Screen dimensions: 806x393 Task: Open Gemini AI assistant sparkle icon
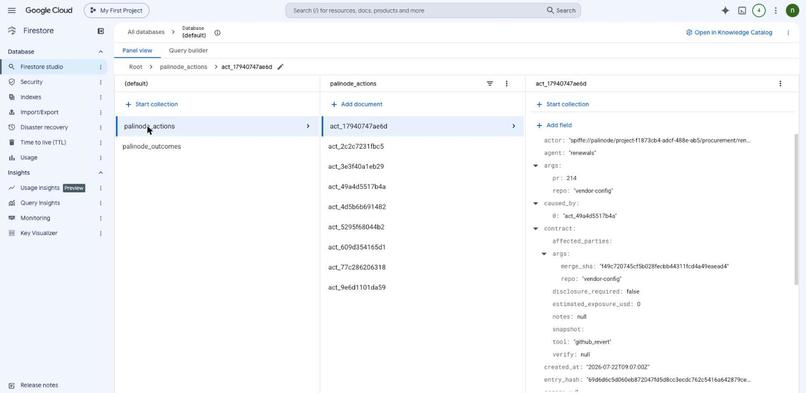tap(725, 10)
